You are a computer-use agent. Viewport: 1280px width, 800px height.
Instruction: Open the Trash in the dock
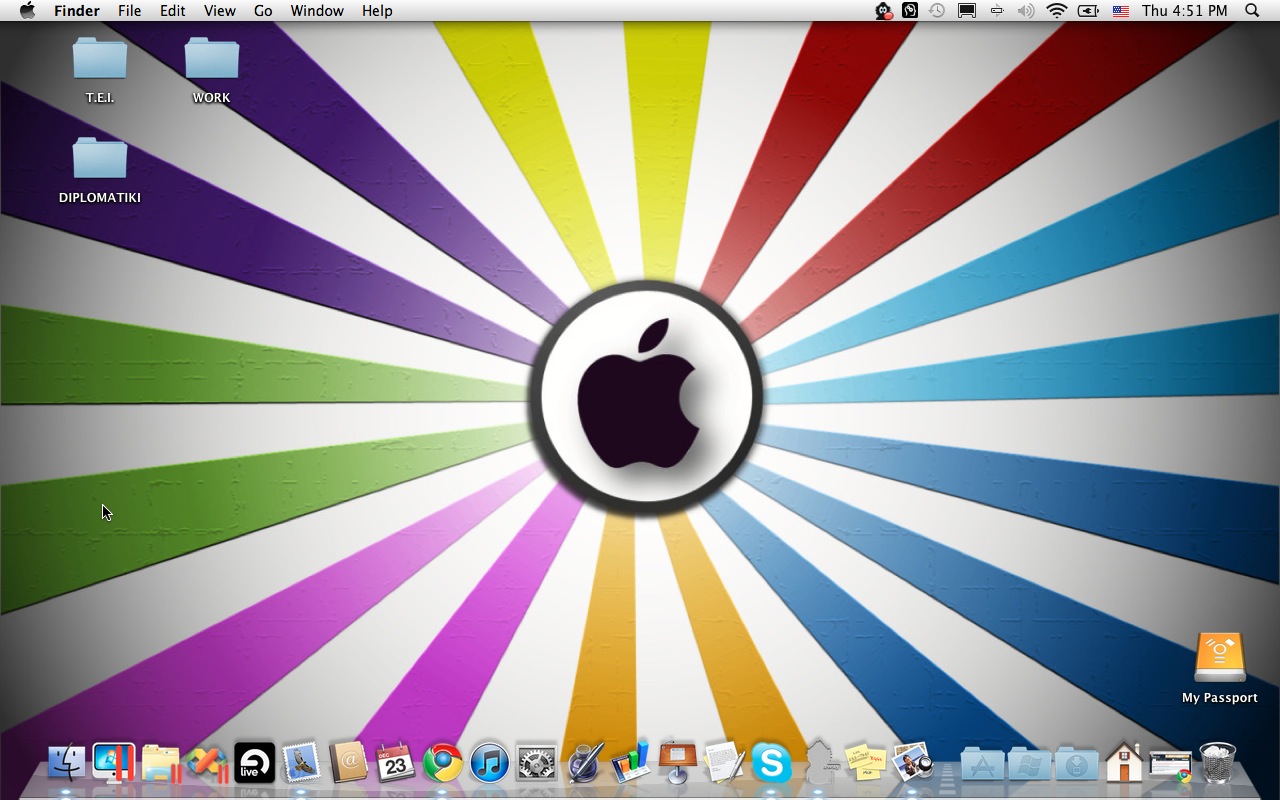tap(1217, 763)
